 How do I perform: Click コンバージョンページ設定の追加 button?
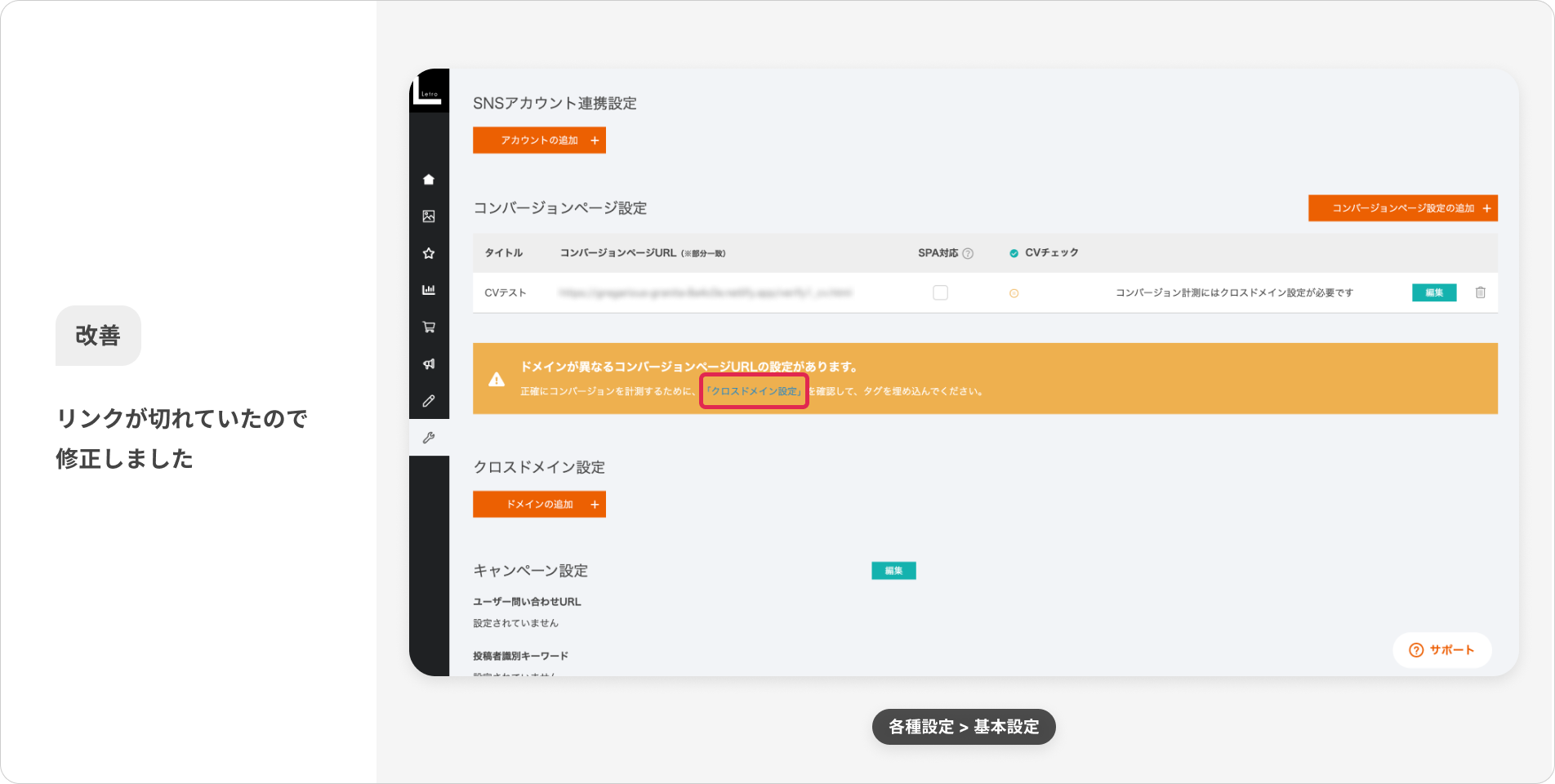pos(1402,208)
